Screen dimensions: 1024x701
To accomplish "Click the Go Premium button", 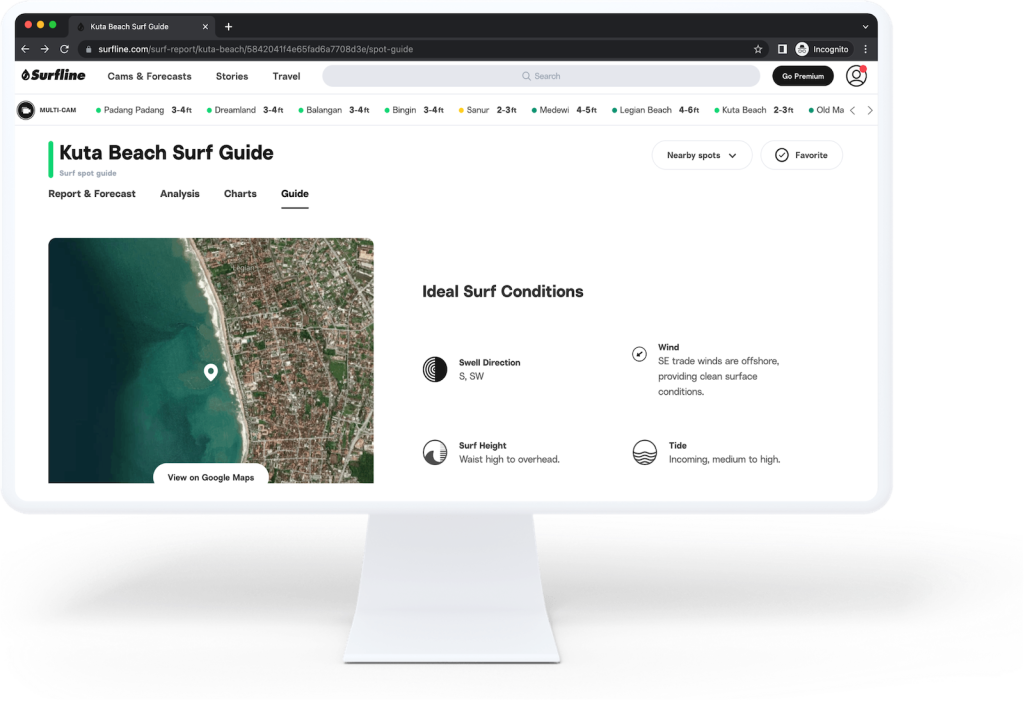I will pyautogui.click(x=803, y=76).
